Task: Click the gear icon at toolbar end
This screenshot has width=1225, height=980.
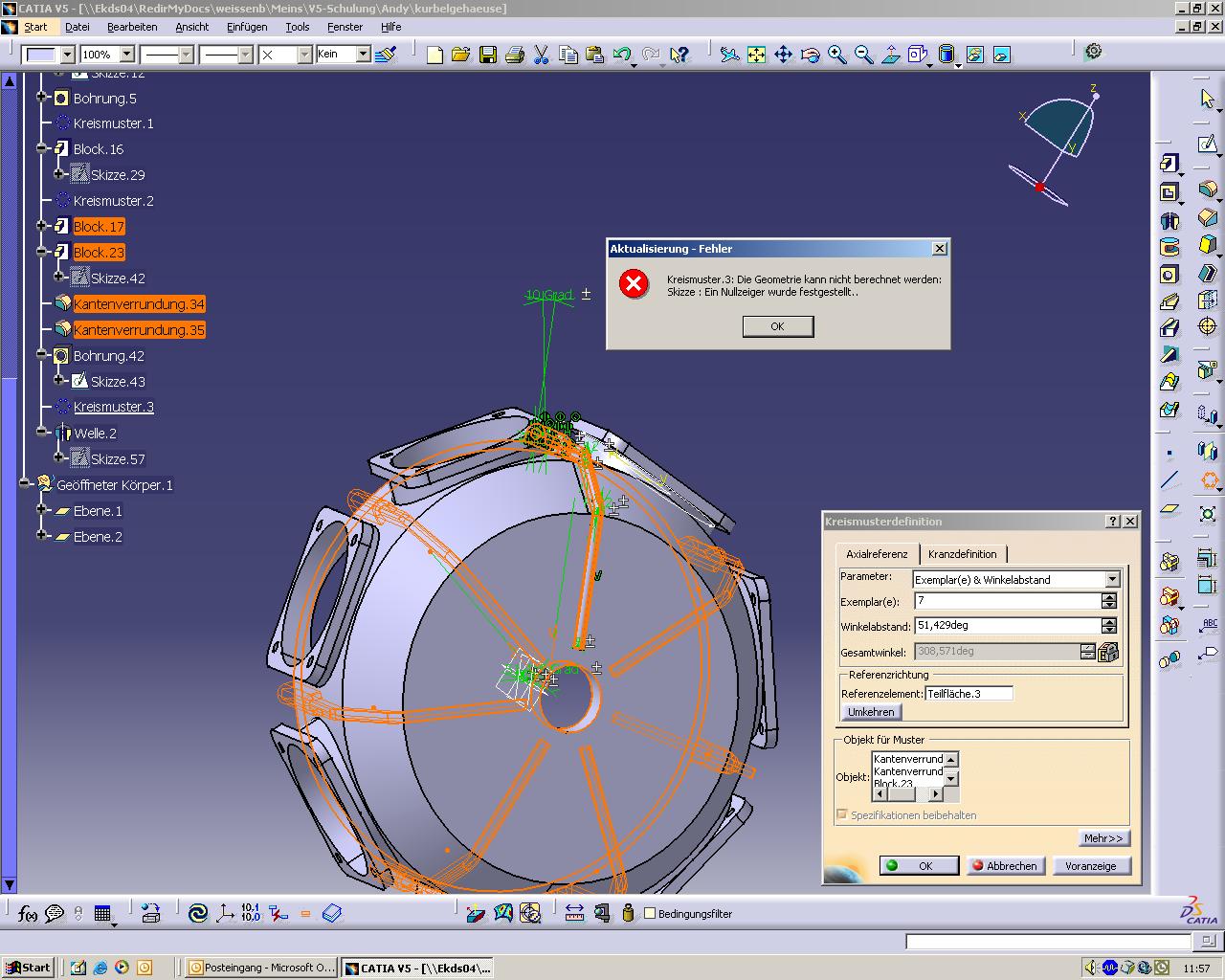Action: tap(1094, 52)
